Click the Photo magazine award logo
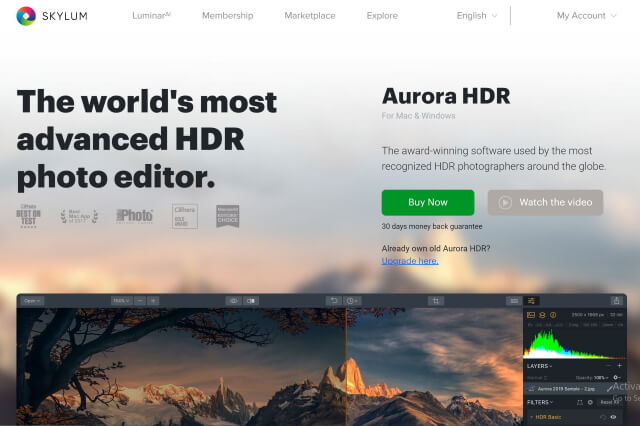 click(x=135, y=215)
